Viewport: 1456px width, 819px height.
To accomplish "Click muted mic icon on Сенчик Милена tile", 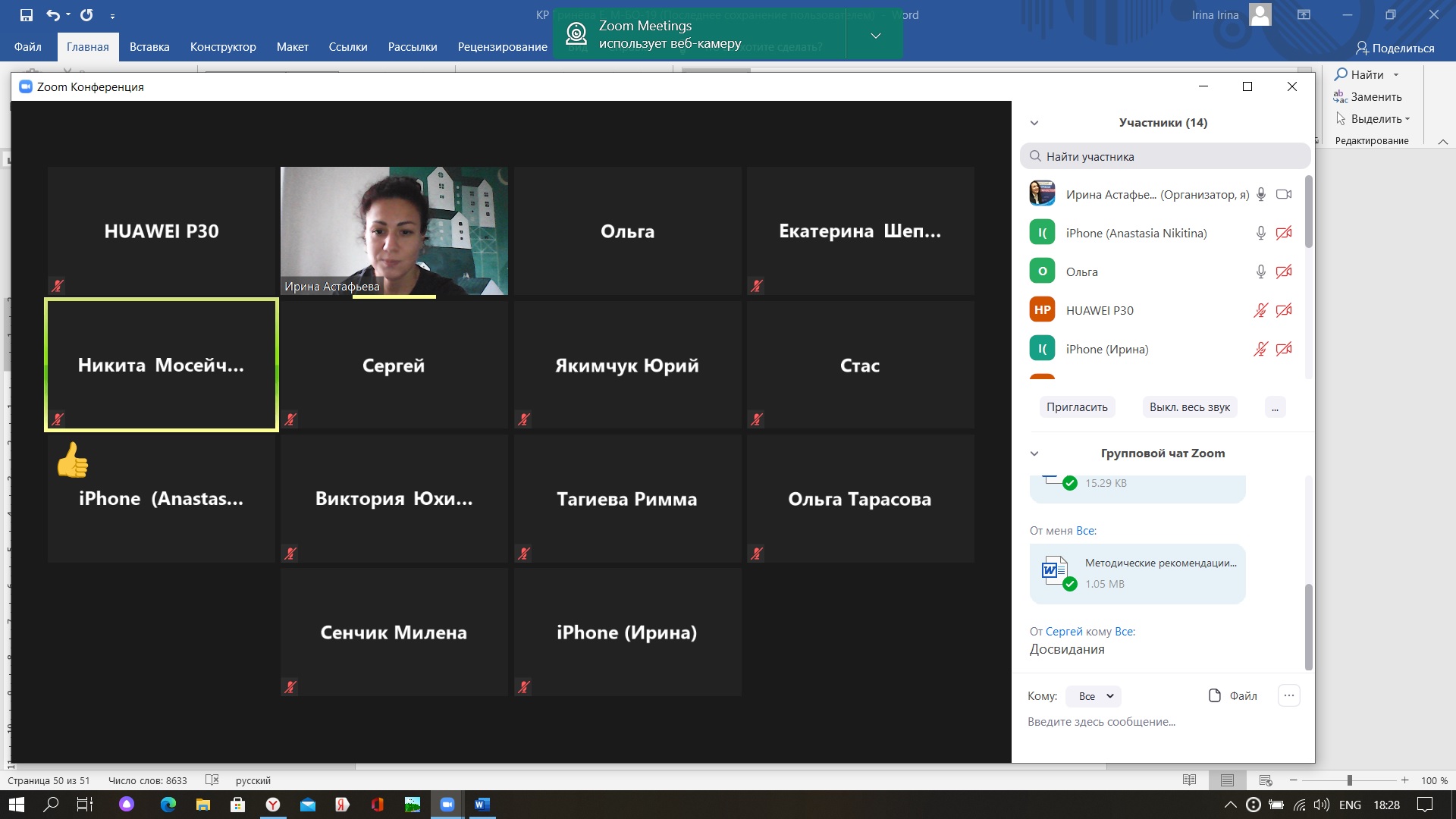I will pyautogui.click(x=290, y=687).
